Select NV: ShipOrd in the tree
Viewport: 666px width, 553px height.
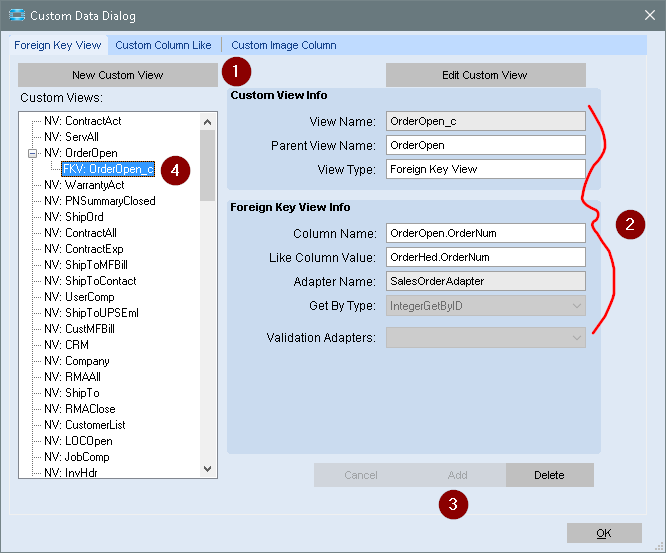(74, 217)
